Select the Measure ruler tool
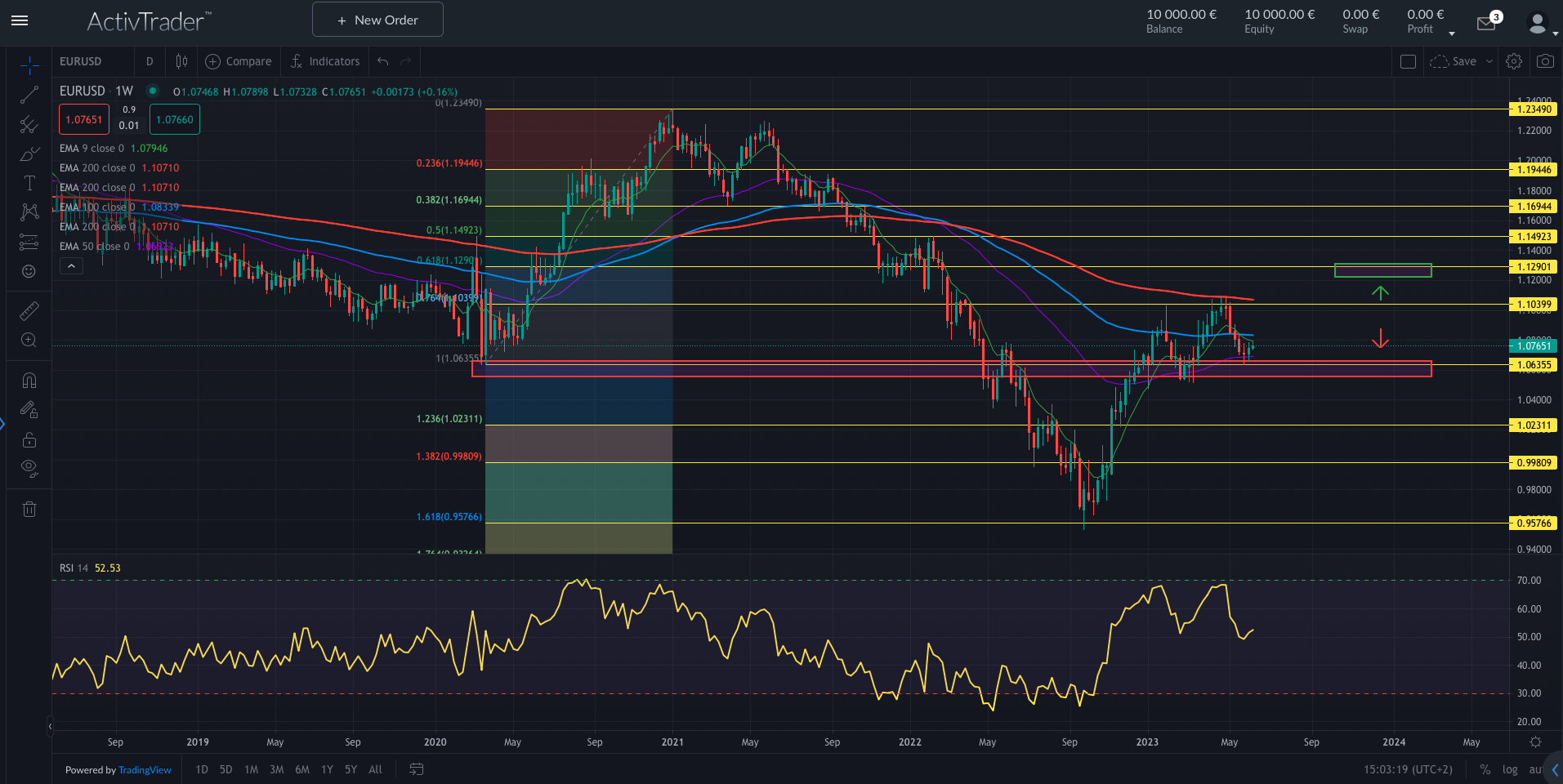This screenshot has width=1563, height=784. click(29, 310)
